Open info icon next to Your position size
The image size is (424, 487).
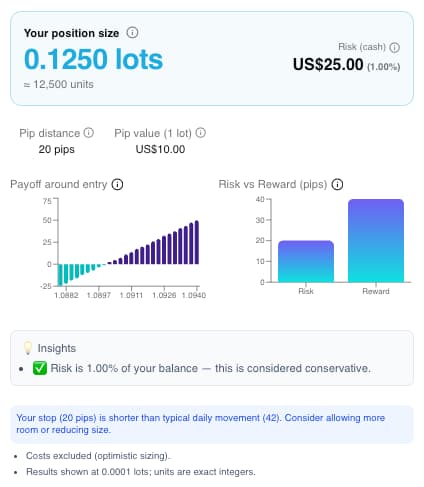[x=132, y=33]
